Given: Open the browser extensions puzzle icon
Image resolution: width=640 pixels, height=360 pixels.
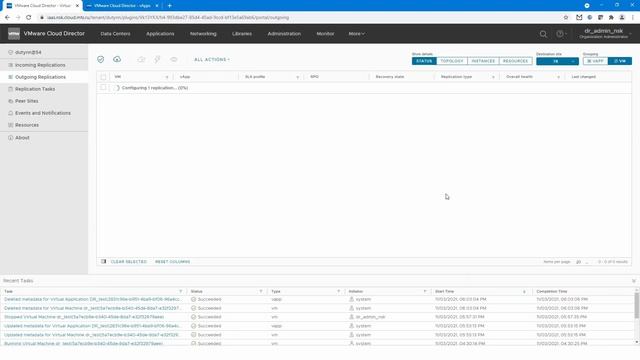Looking at the screenshot, I should coord(611,18).
